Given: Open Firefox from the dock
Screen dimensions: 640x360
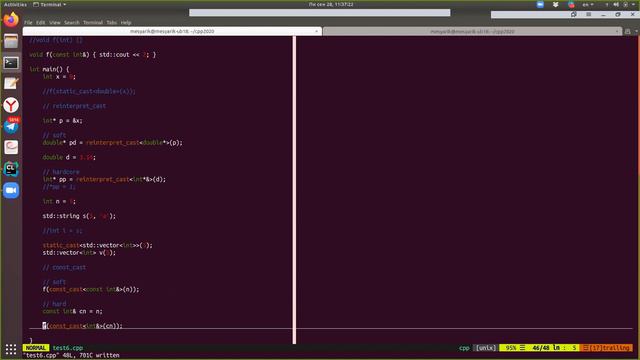Looking at the screenshot, I should 11,20.
